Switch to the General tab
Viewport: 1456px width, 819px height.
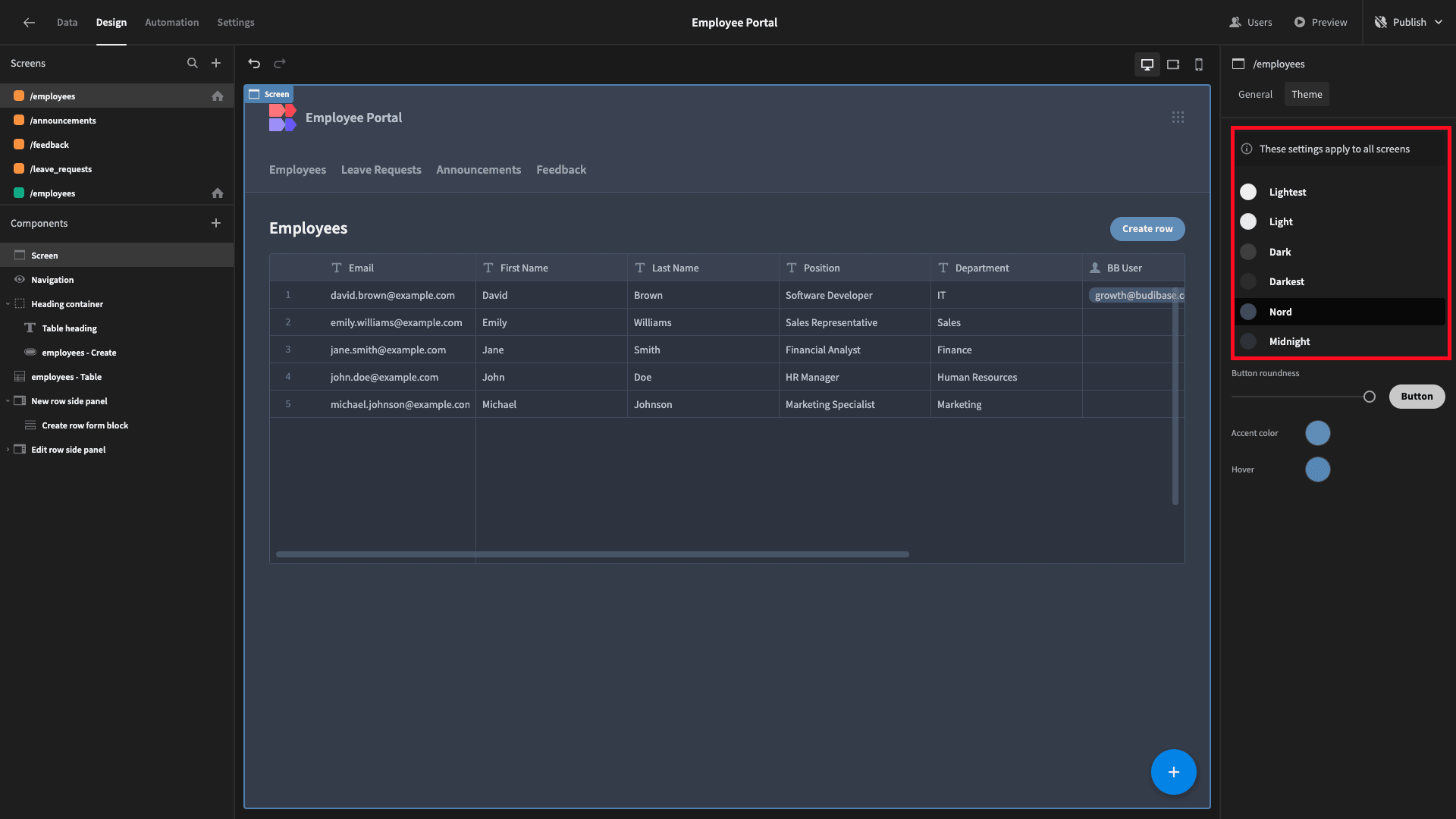coord(1255,94)
